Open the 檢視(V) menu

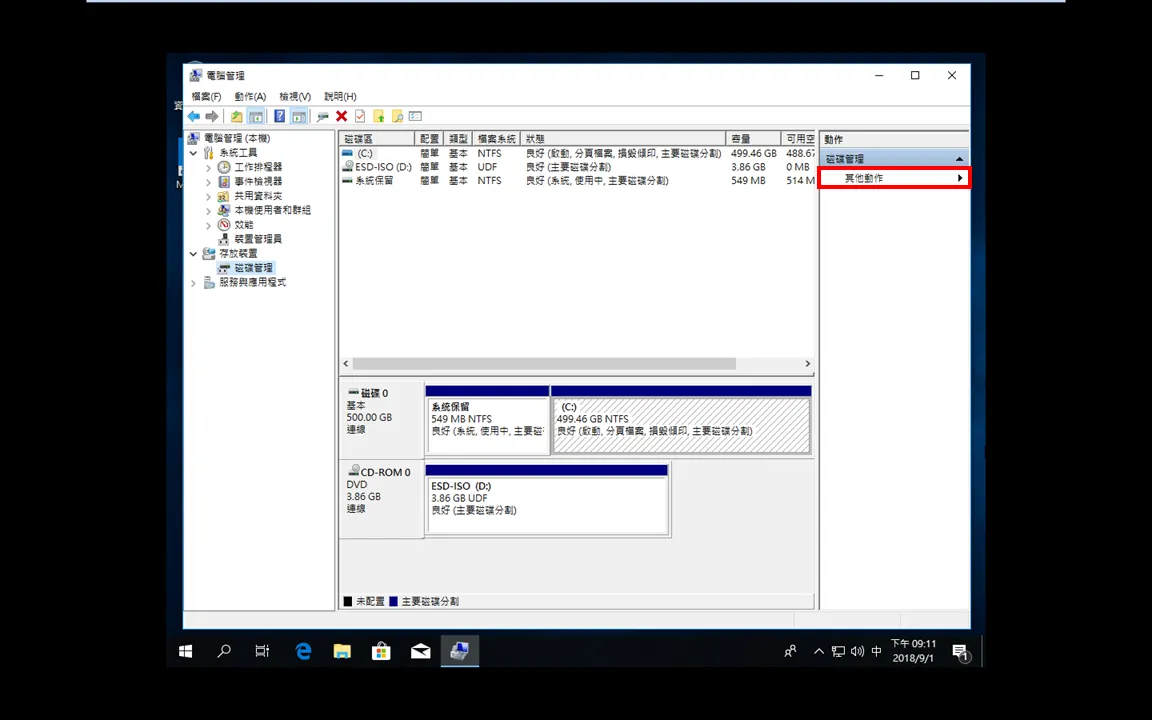tap(295, 96)
